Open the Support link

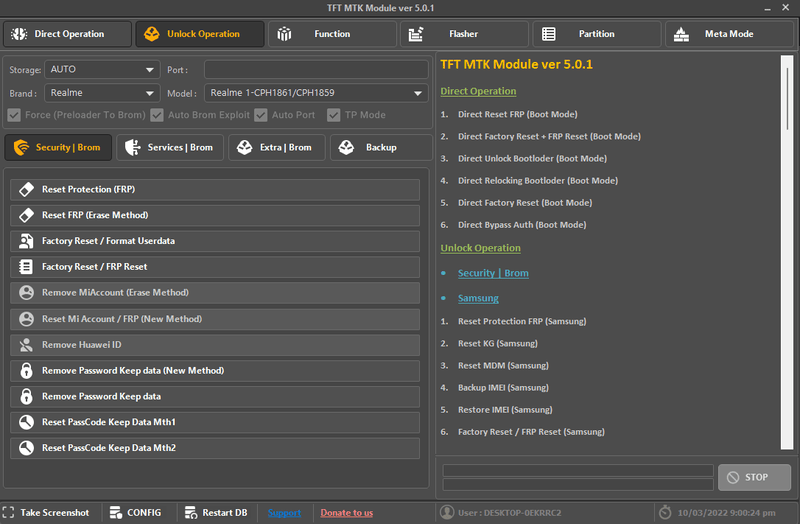[x=284, y=513]
